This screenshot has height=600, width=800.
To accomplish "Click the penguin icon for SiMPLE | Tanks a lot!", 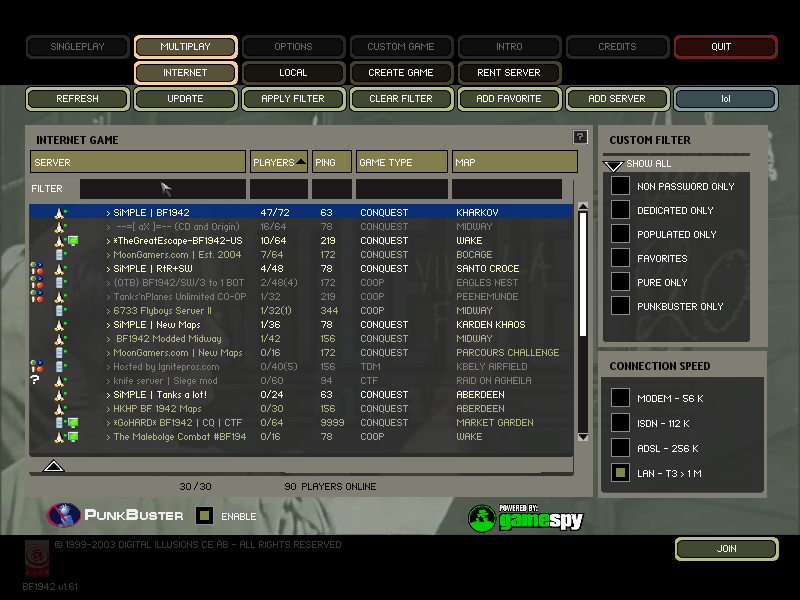I will 60,395.
